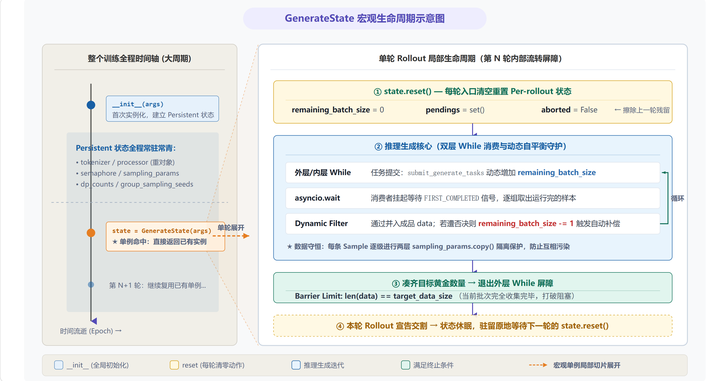The image size is (720, 381).
Task: Click the blue remaining_batch_size text in the While row
Action: (x=557, y=173)
